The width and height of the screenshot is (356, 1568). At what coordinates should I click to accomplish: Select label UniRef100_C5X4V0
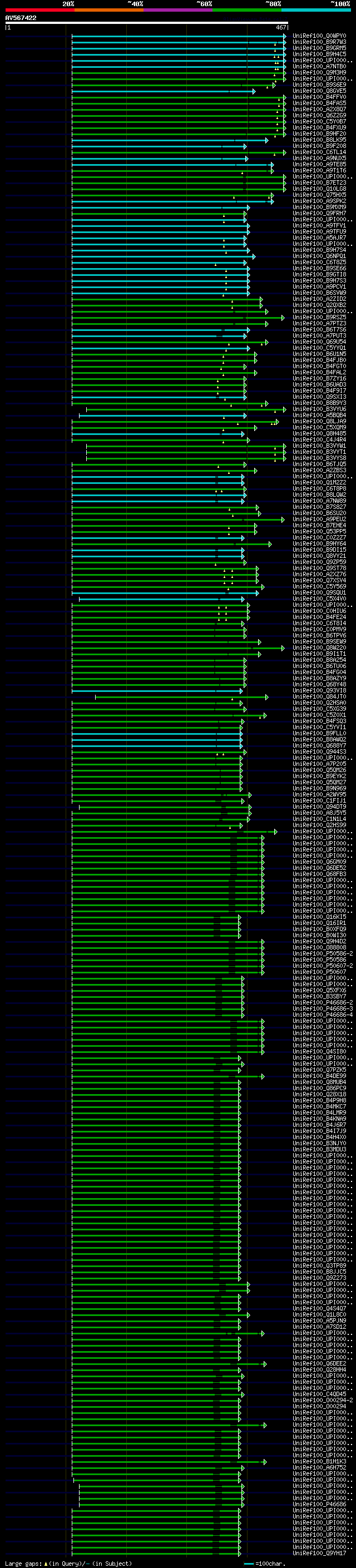click(319, 598)
